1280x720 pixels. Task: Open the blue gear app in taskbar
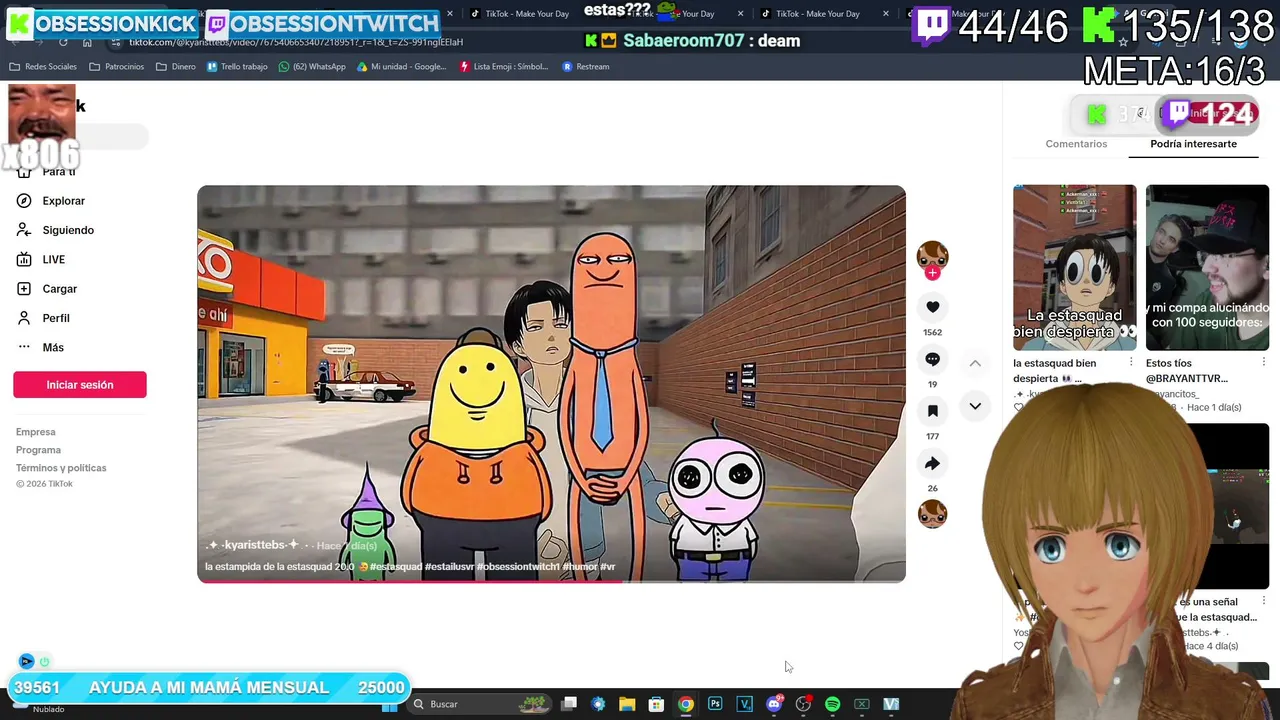point(598,704)
